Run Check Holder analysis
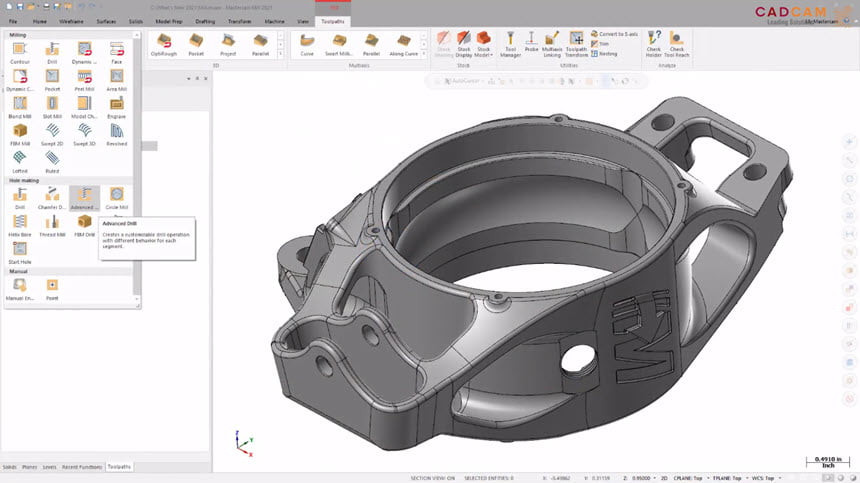860x483 pixels. (653, 44)
